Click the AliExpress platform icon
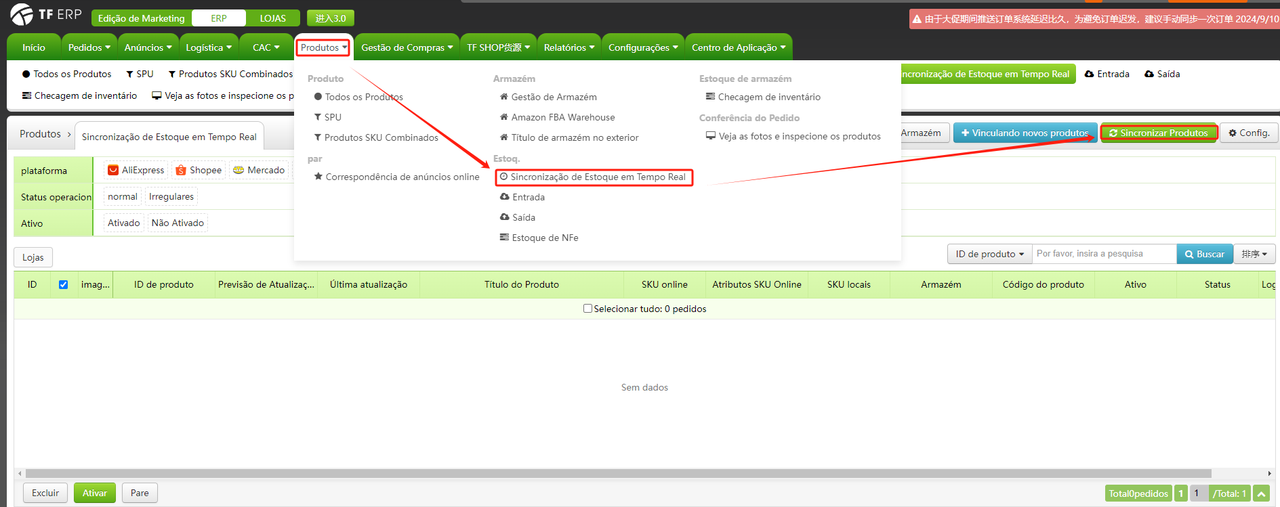 point(113,171)
